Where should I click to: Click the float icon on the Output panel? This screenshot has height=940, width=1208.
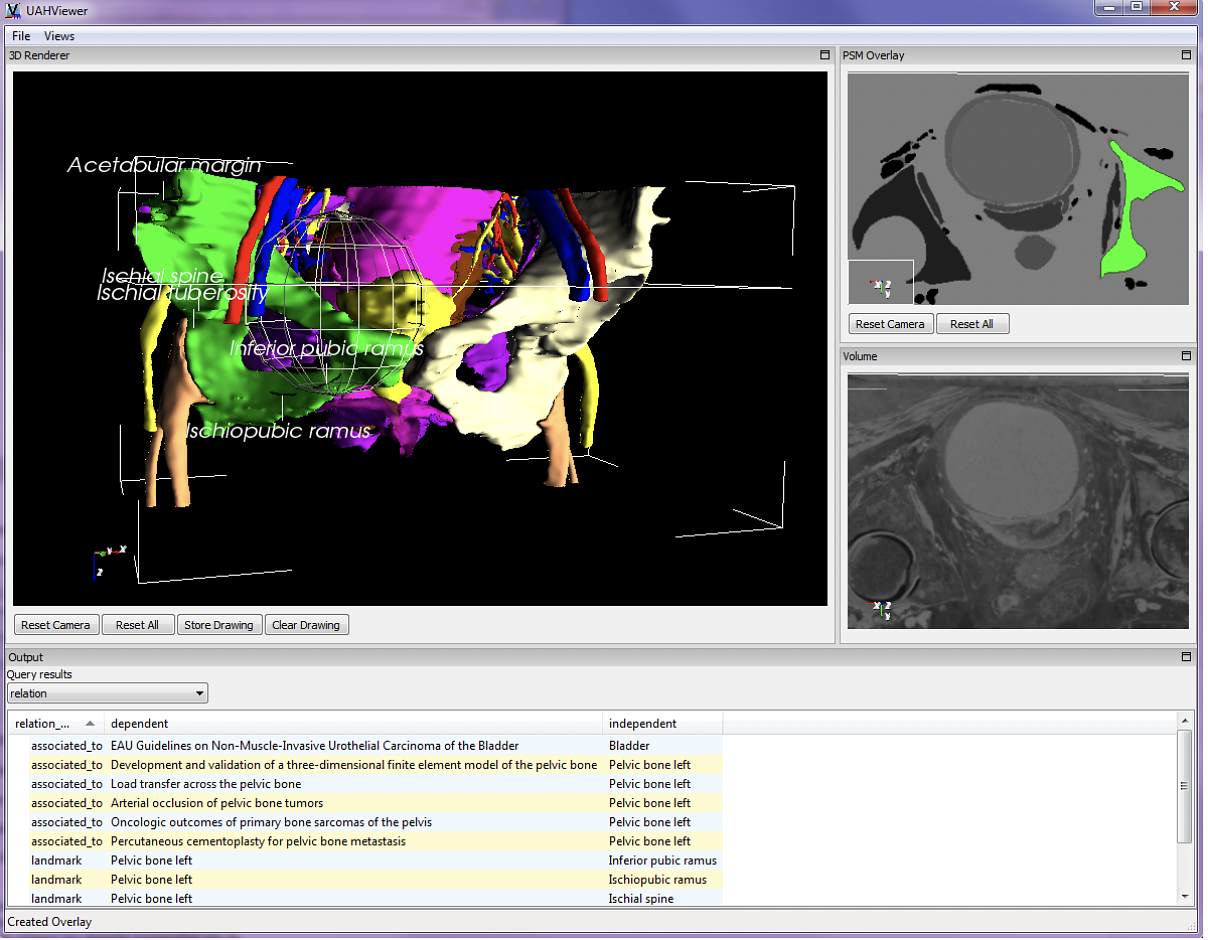(1186, 657)
